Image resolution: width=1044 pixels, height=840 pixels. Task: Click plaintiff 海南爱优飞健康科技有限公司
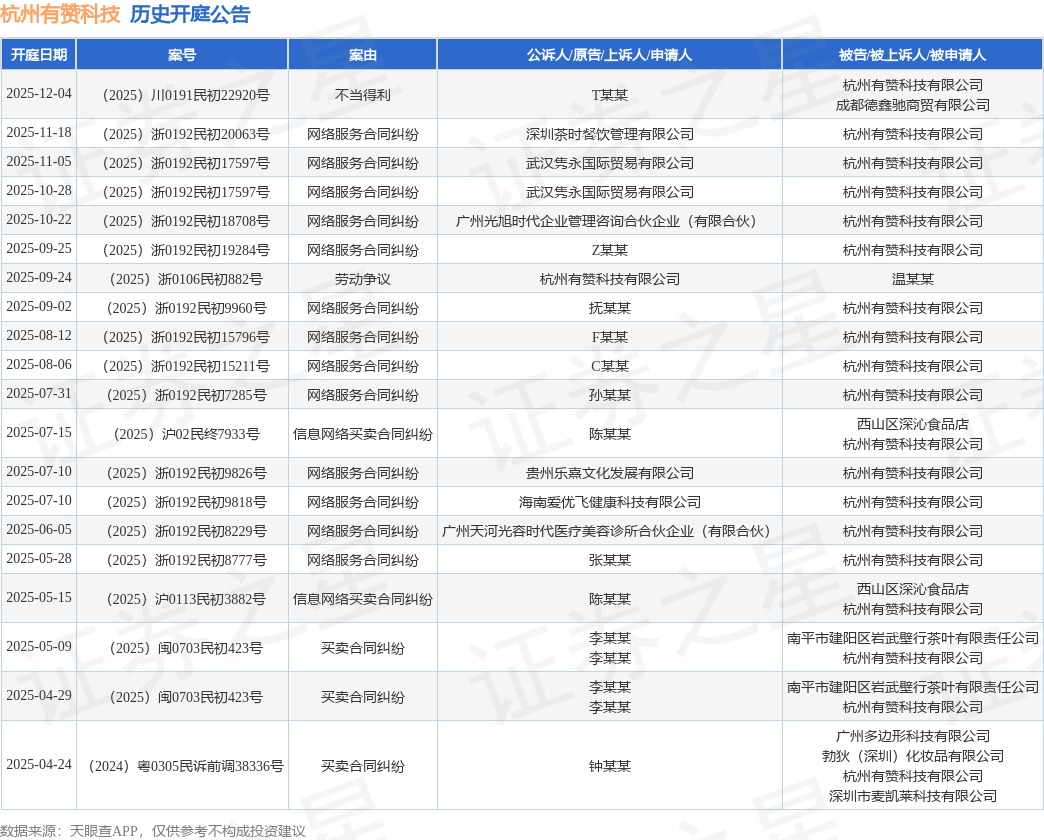(x=609, y=503)
